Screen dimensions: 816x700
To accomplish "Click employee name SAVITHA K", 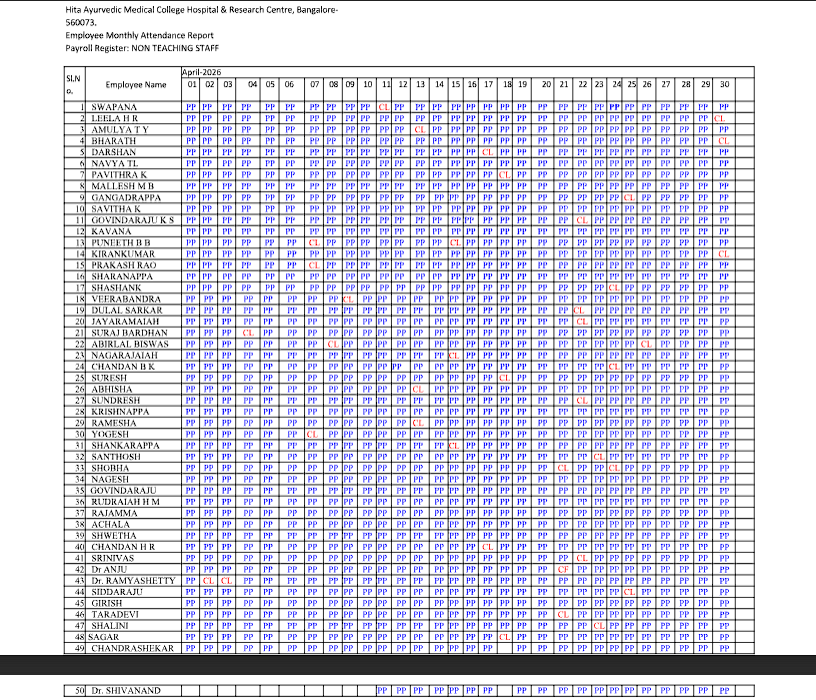I will 116,209.
